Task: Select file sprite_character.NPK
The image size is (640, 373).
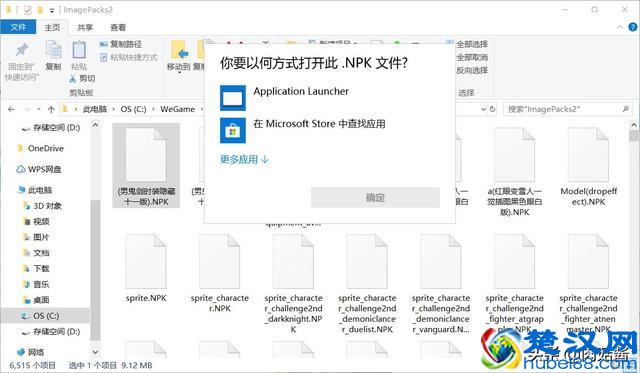Action: (220, 273)
